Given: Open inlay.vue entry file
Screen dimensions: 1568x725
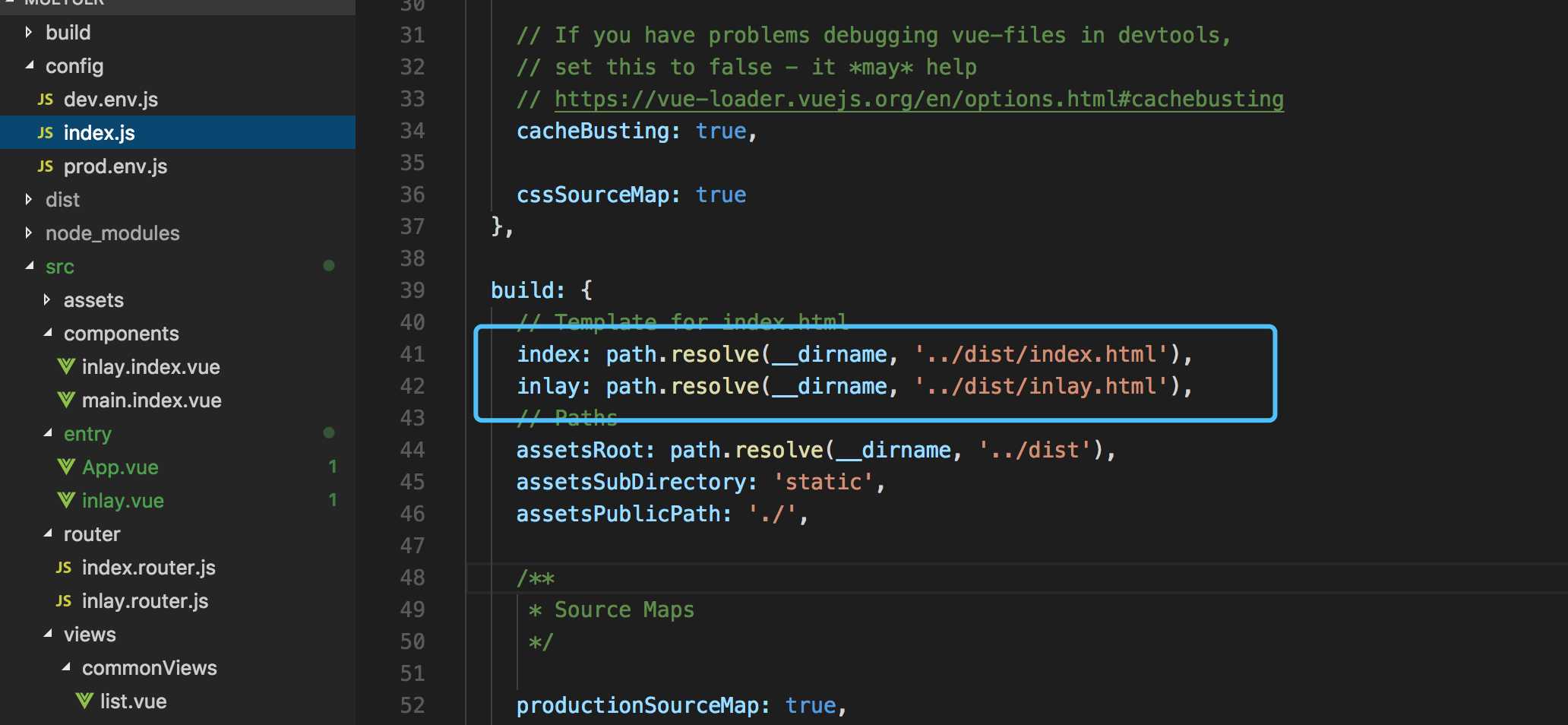Looking at the screenshot, I should [x=123, y=501].
